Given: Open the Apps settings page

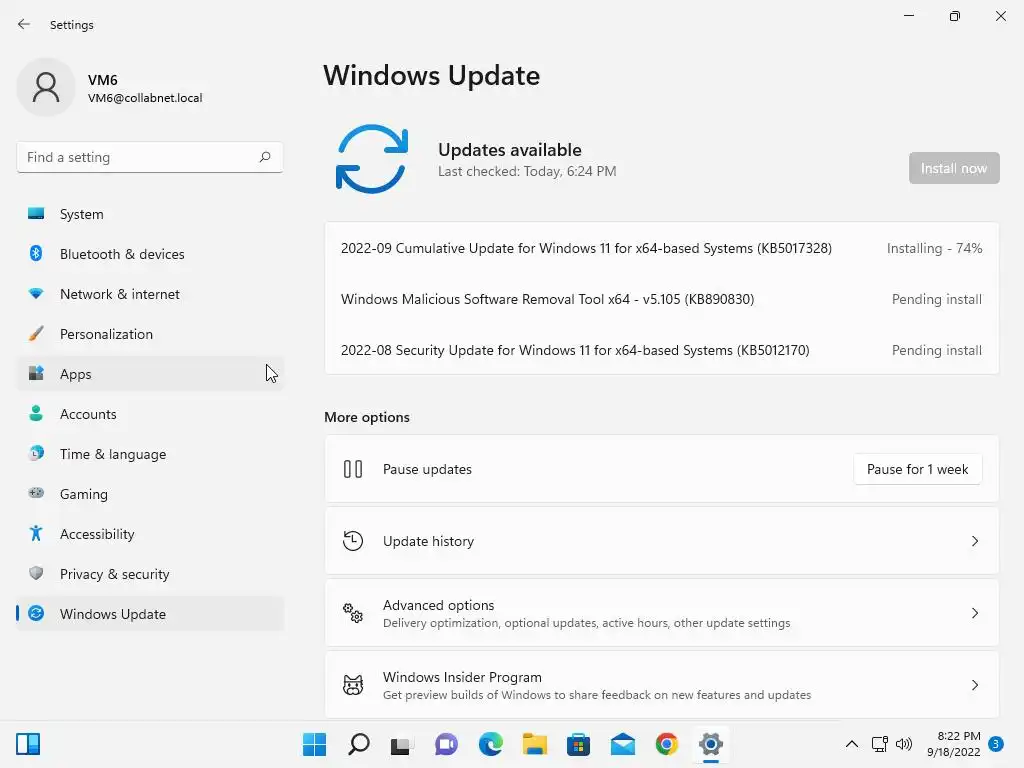Looking at the screenshot, I should point(150,374).
